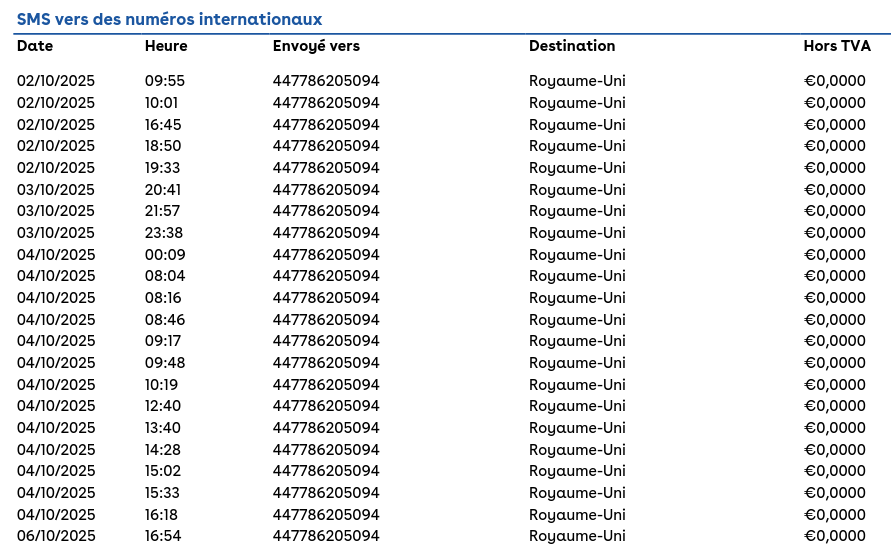The width and height of the screenshot is (891, 547).
Task: Select the time cell 15:33
Action: point(163,492)
